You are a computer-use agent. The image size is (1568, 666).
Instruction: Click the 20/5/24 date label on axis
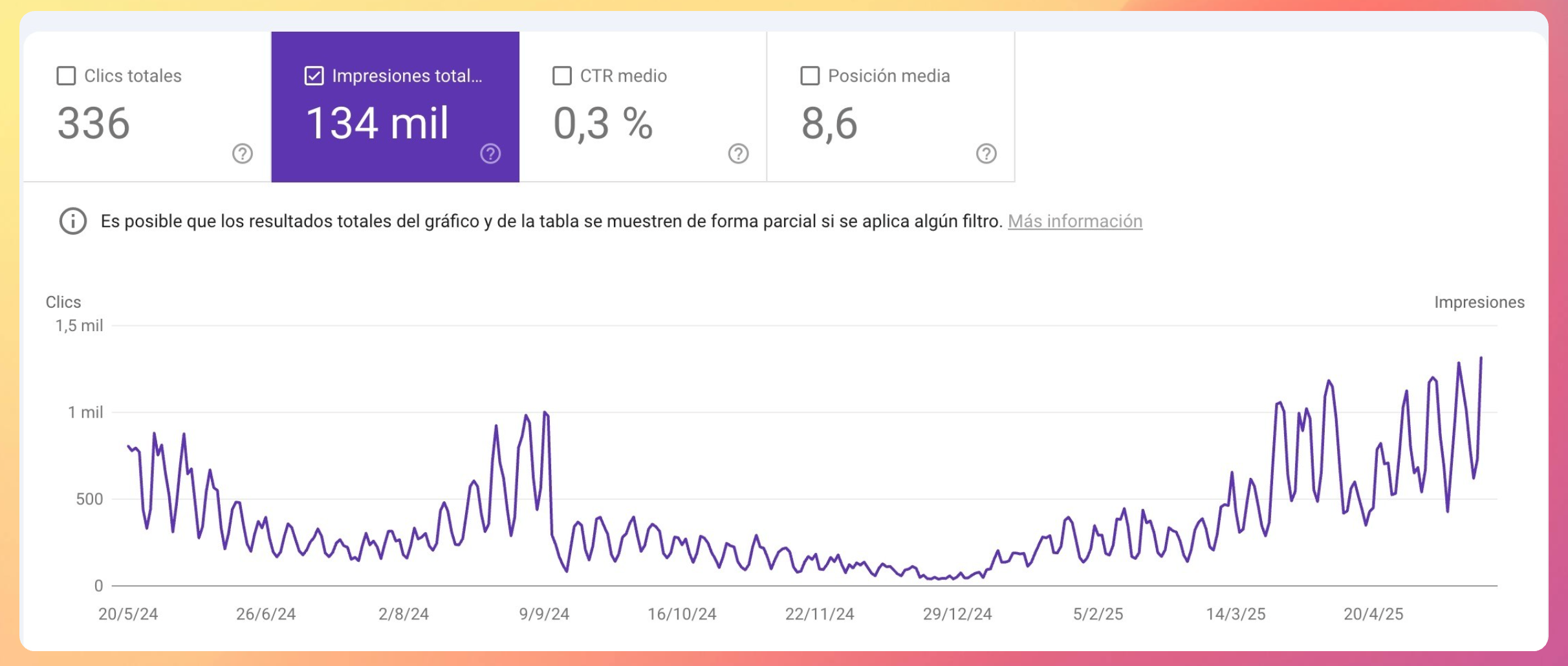(128, 614)
